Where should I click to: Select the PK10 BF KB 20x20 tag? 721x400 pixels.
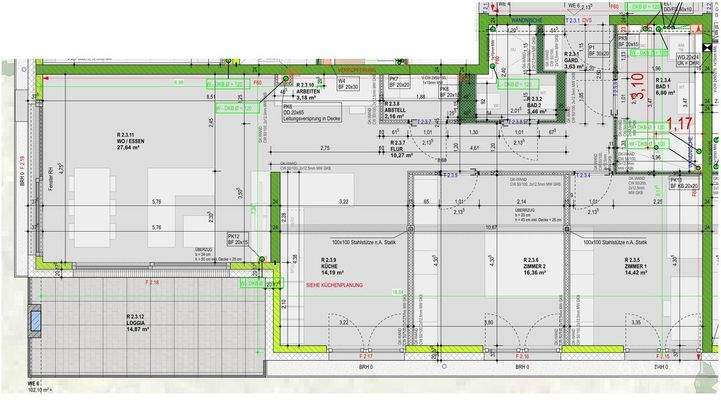coord(684,183)
